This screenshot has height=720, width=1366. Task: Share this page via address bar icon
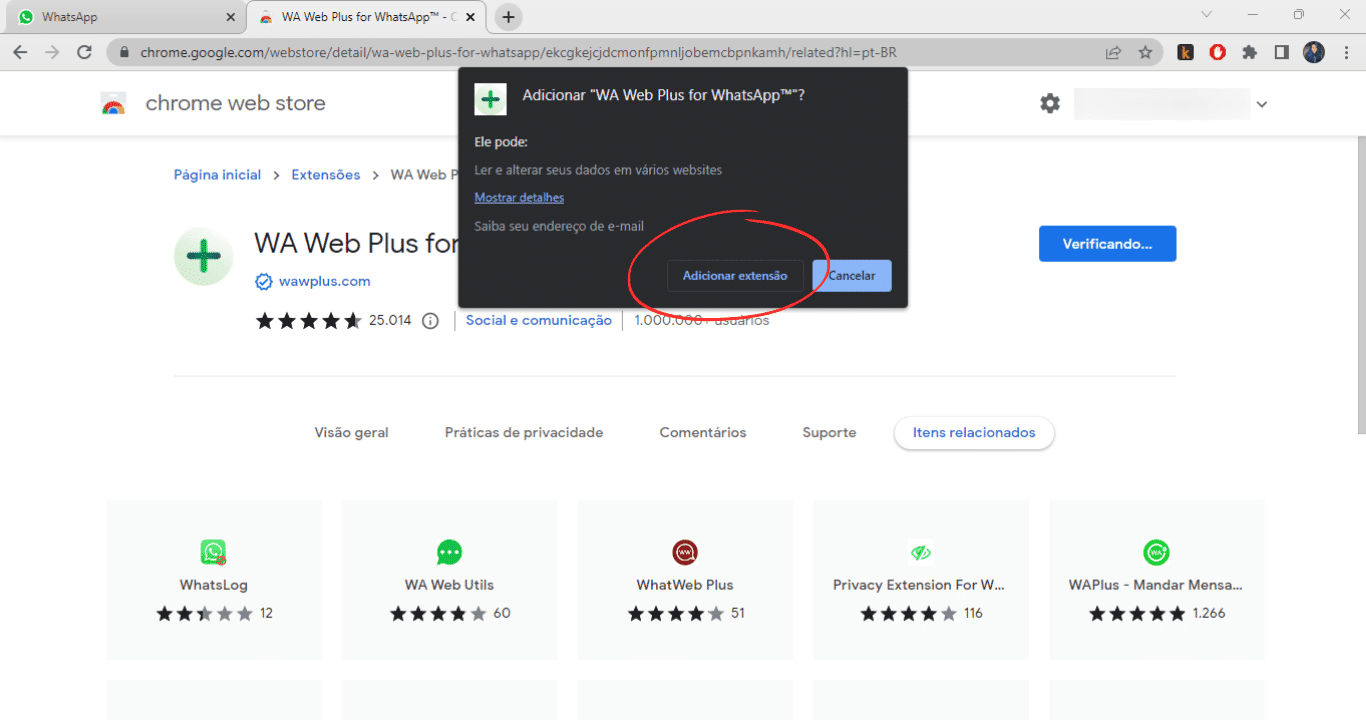1113,52
